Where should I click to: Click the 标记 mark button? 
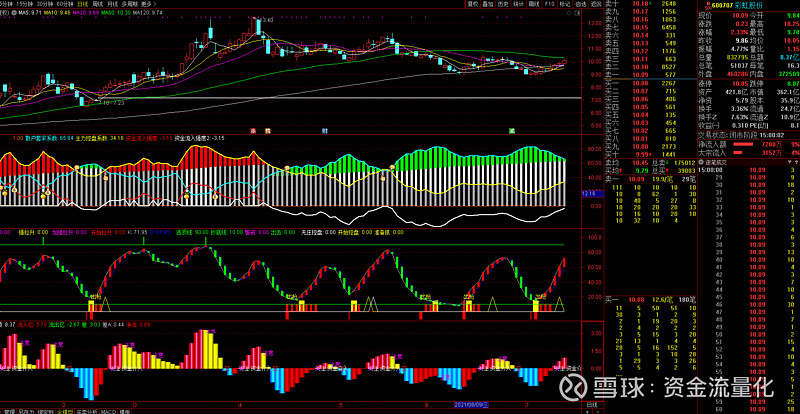(x=564, y=4)
